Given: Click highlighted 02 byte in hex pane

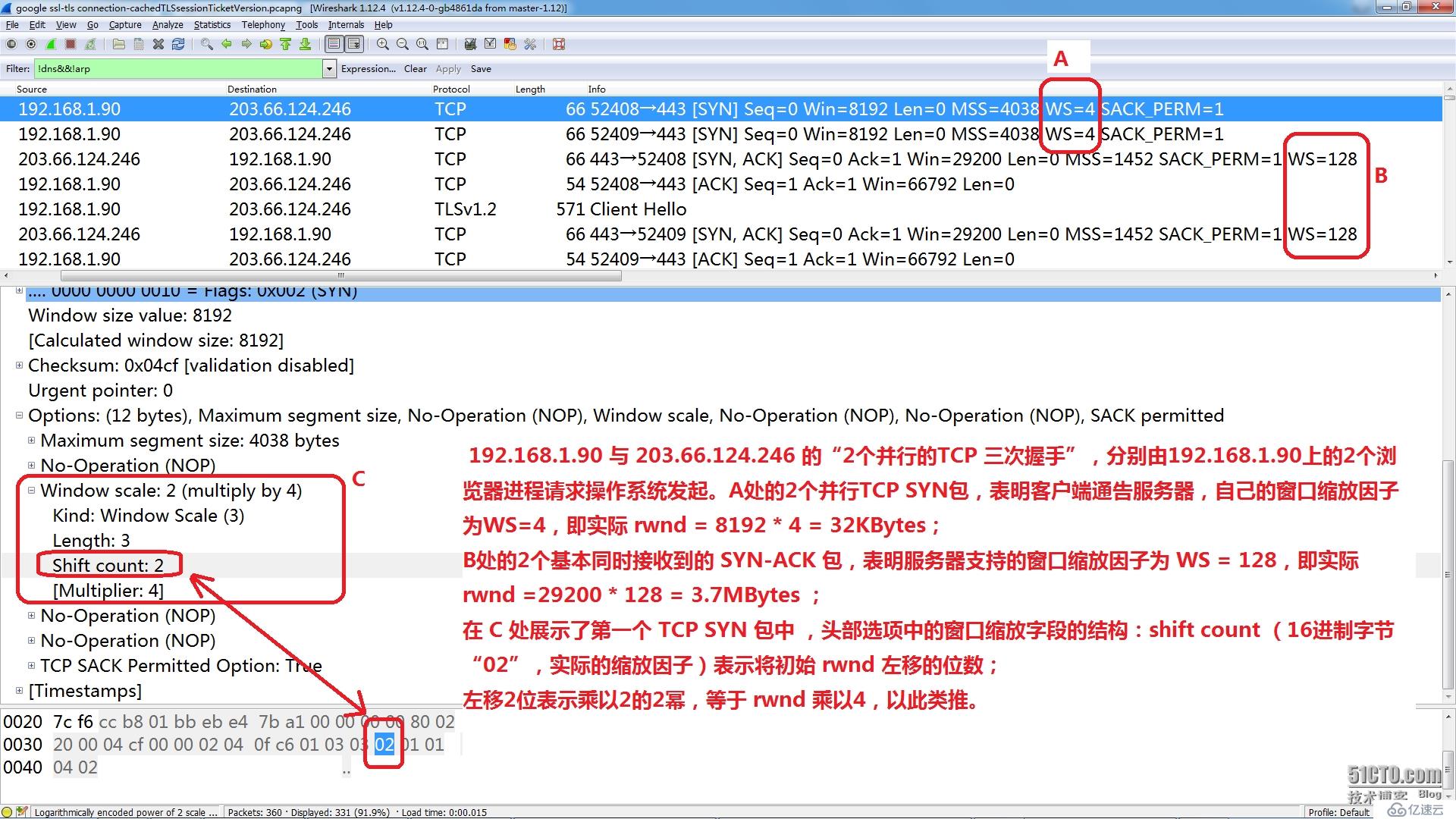Looking at the screenshot, I should pyautogui.click(x=384, y=745).
